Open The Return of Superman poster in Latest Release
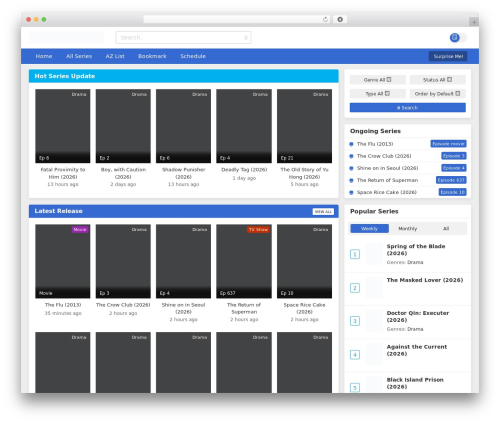 [244, 261]
